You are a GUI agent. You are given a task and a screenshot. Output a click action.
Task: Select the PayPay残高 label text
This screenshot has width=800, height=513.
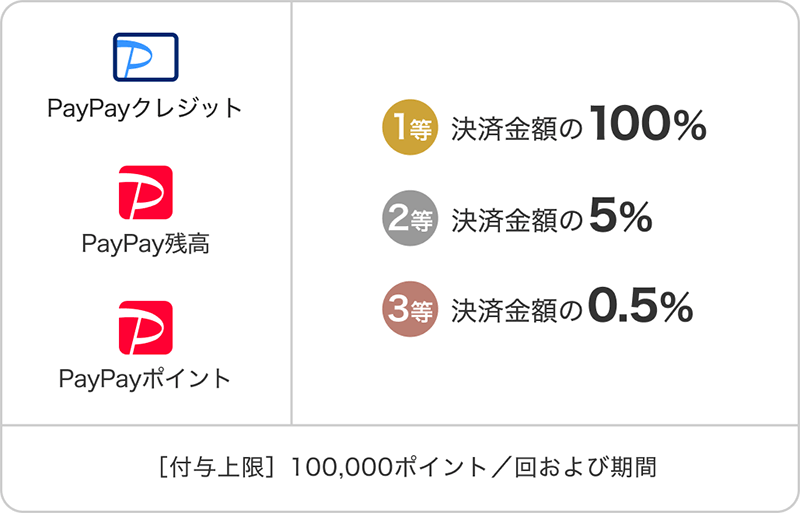145,243
